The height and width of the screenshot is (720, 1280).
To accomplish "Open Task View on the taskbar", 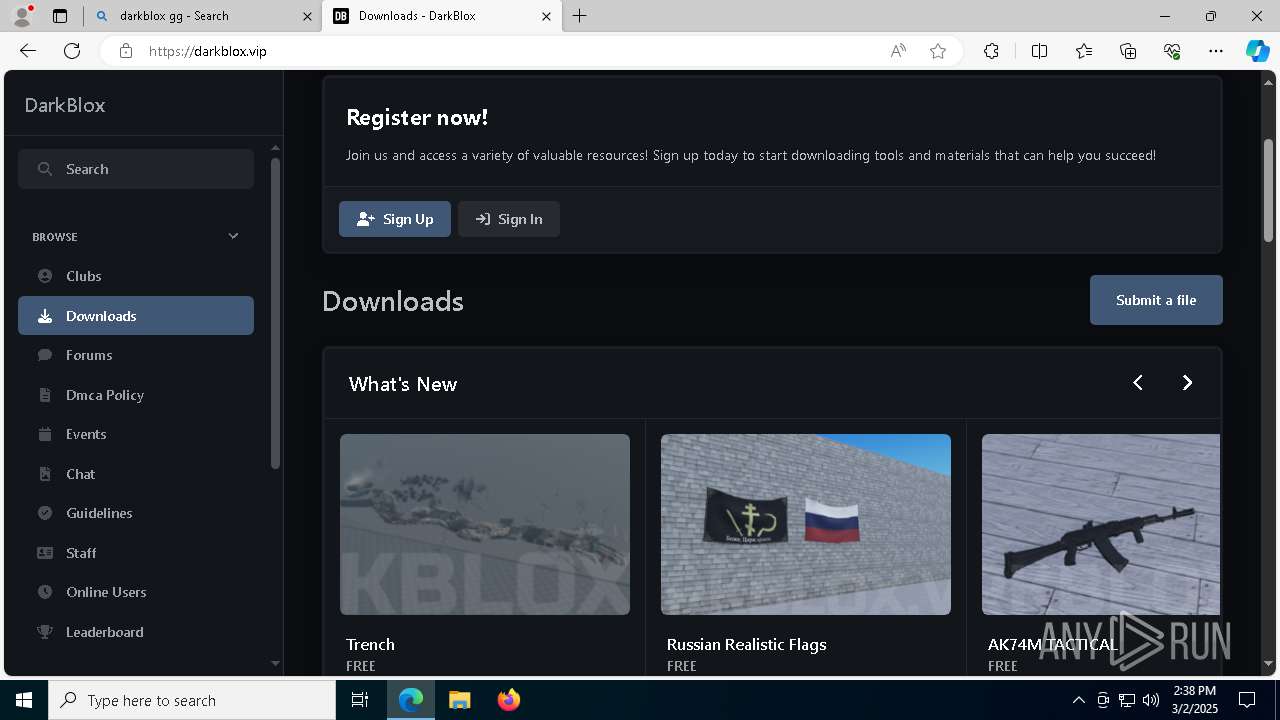I will click(x=360, y=700).
